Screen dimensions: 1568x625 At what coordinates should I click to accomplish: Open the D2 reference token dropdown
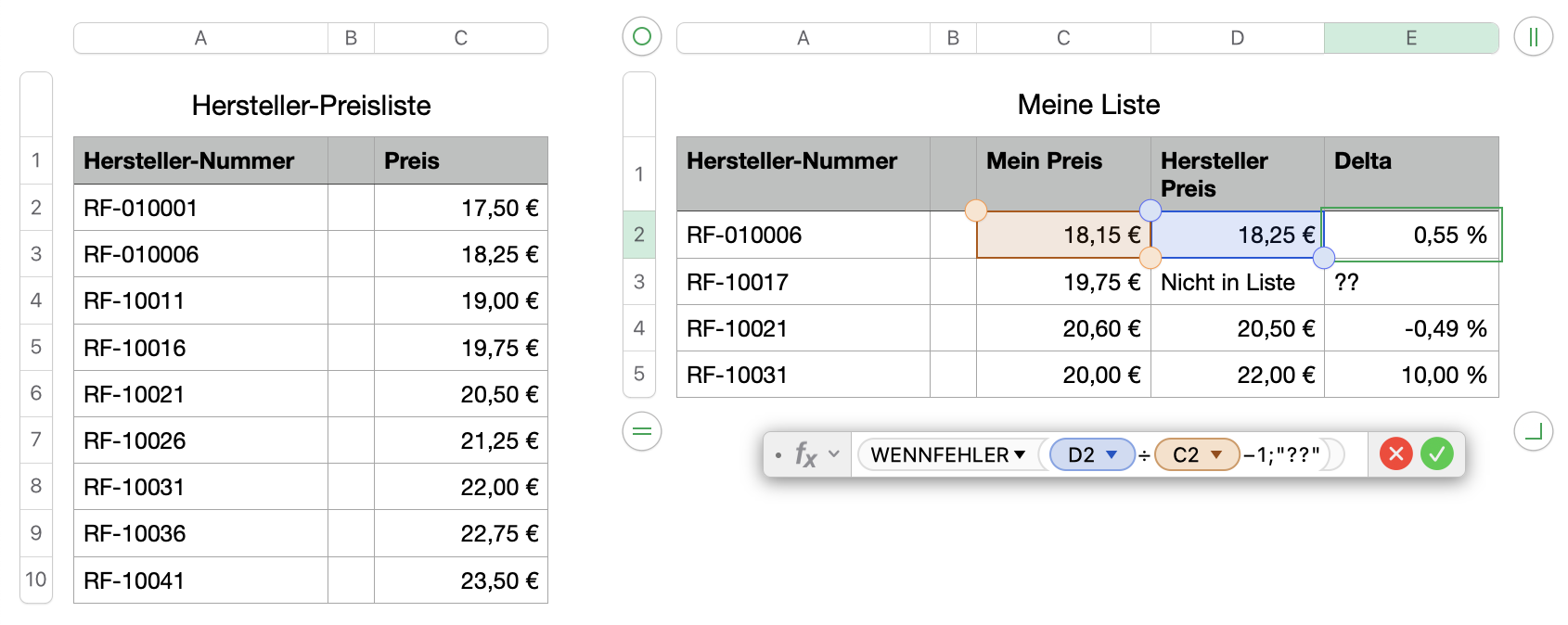(x=1112, y=454)
